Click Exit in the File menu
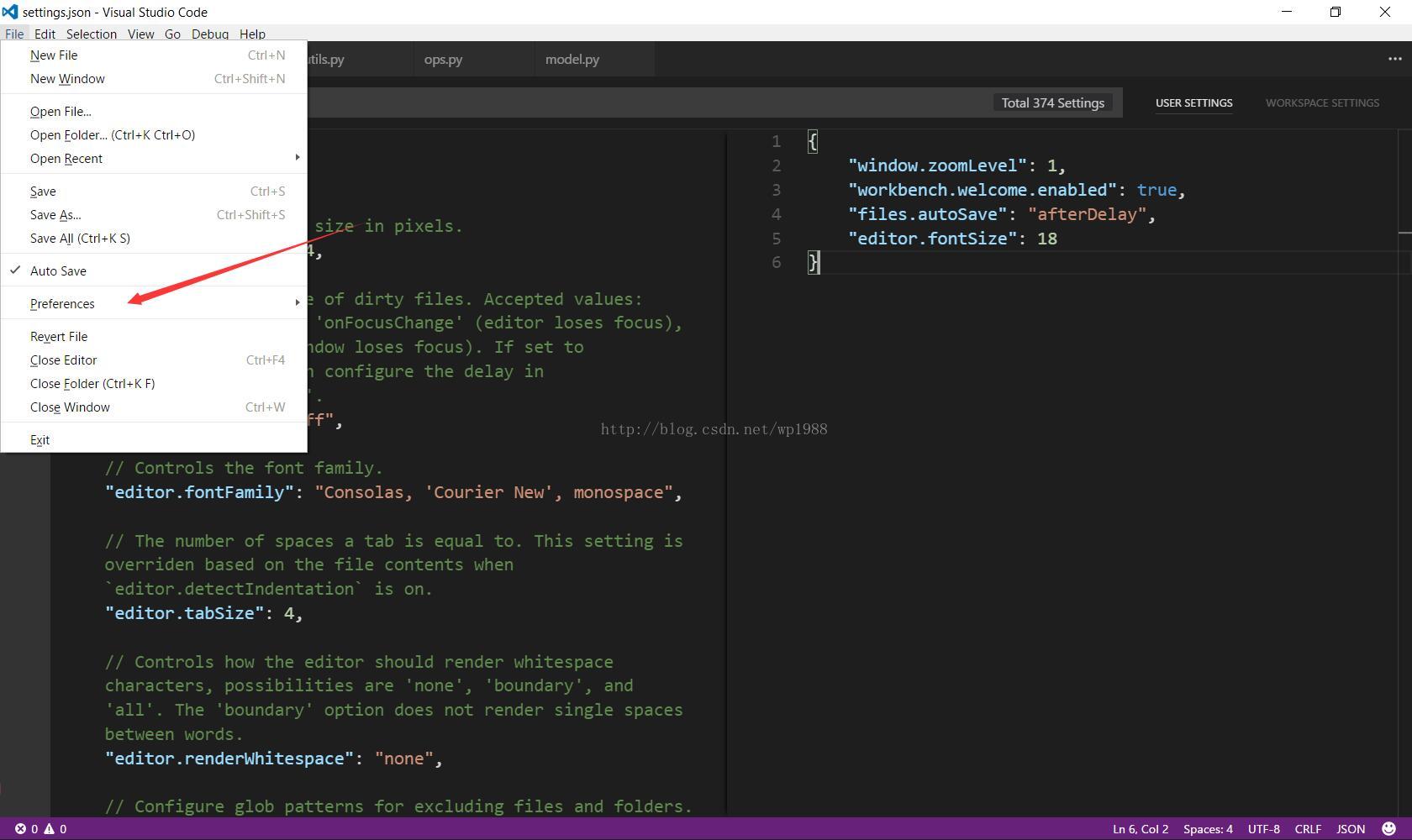 point(154,439)
